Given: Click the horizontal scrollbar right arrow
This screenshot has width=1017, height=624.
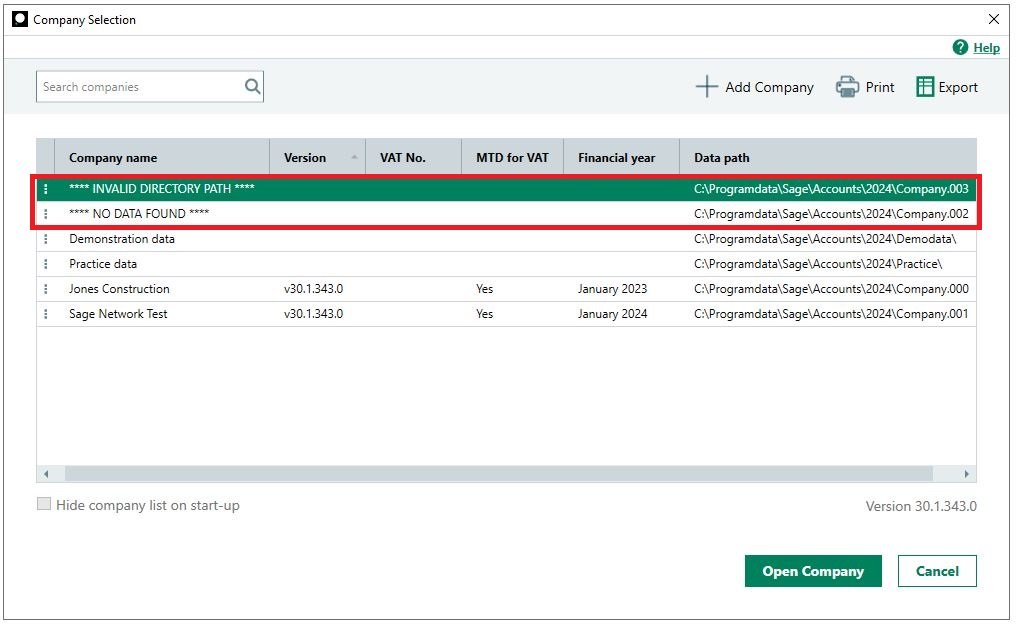Looking at the screenshot, I should pos(966,474).
